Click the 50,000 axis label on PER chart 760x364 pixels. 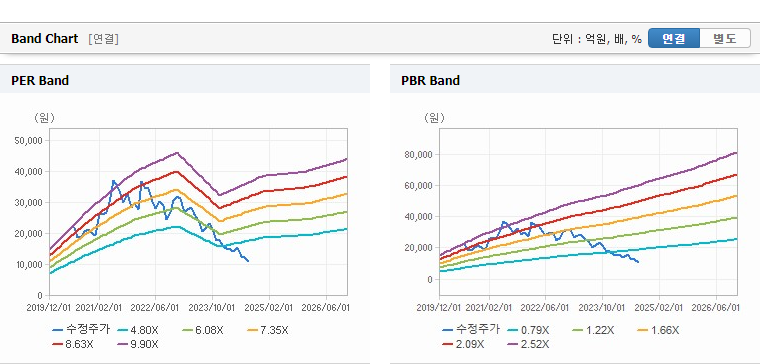30,141
